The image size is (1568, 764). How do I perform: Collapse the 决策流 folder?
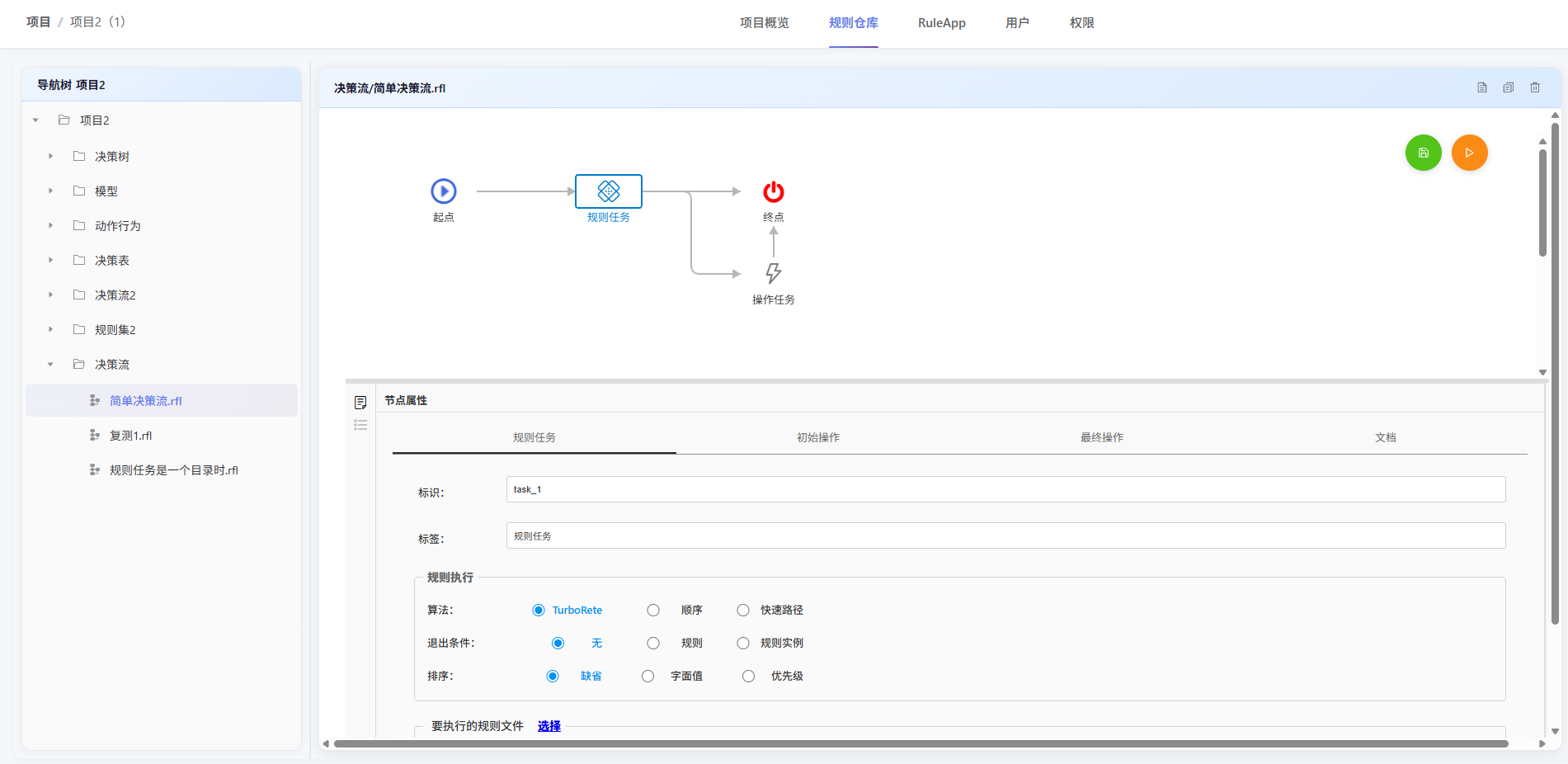[50, 364]
